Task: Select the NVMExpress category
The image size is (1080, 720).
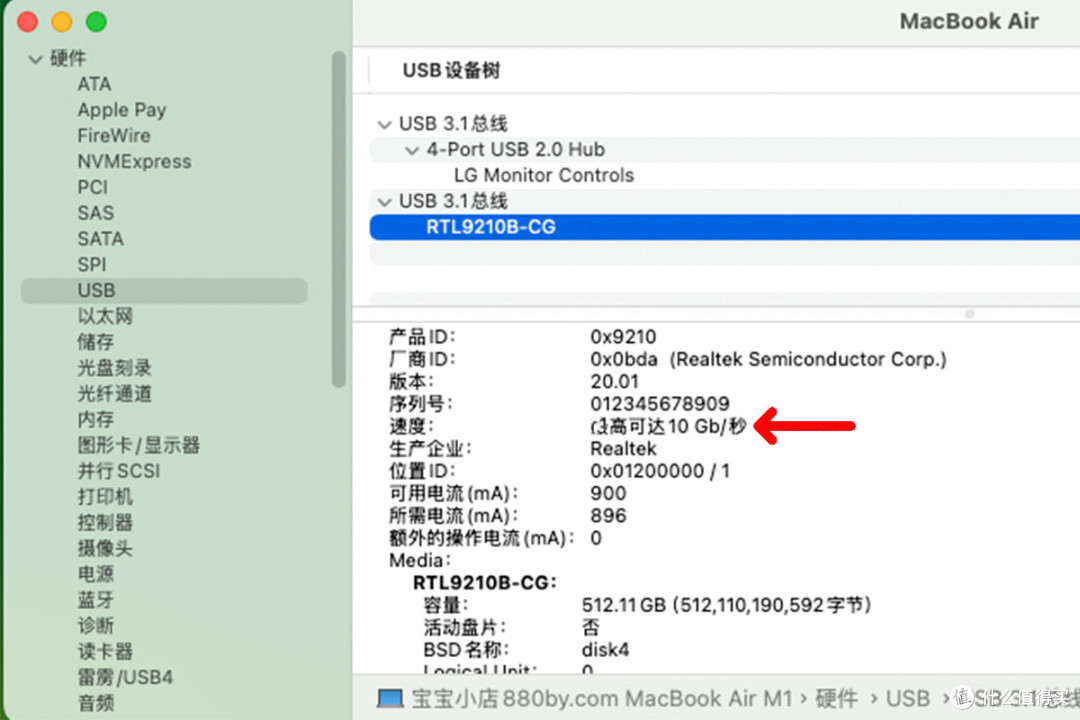Action: [134, 161]
